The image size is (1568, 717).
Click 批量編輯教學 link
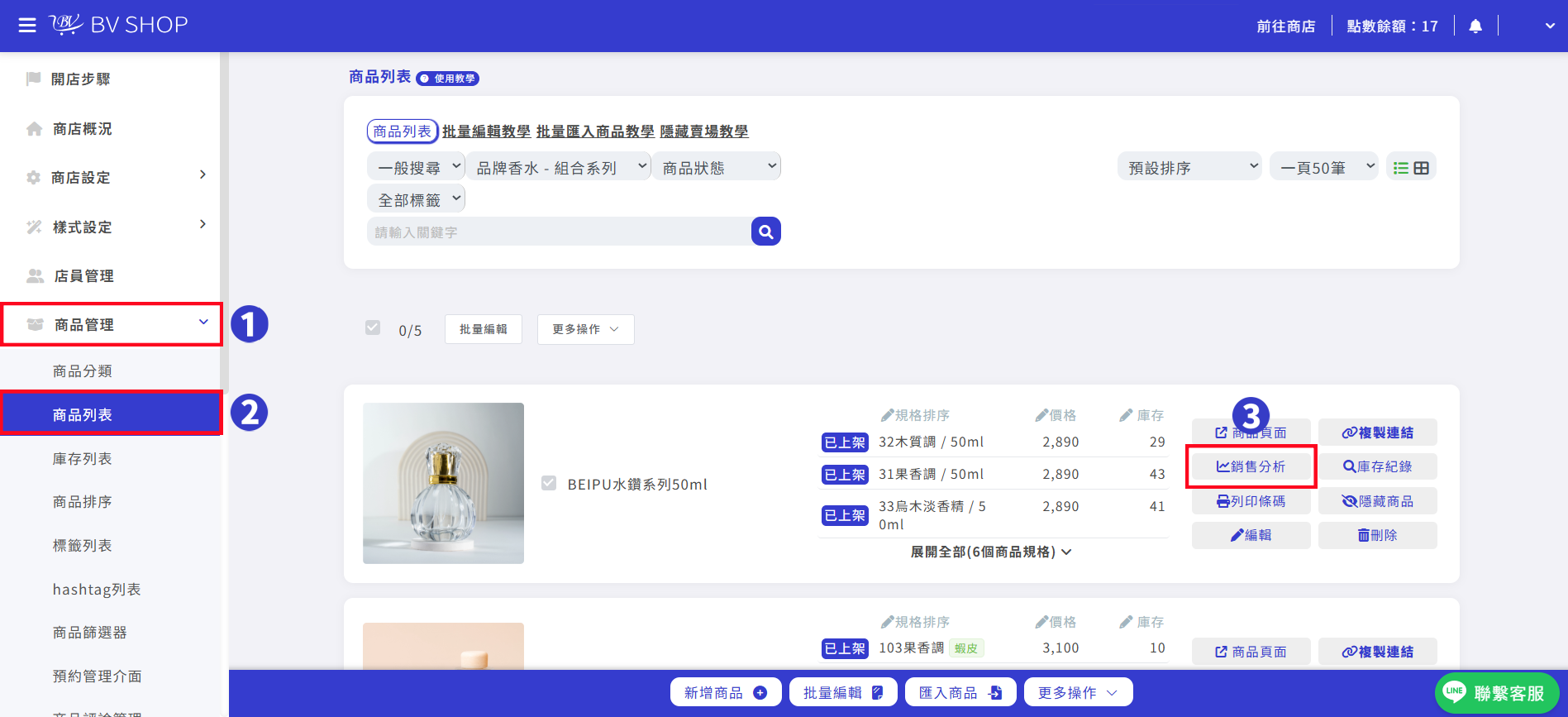coord(486,131)
